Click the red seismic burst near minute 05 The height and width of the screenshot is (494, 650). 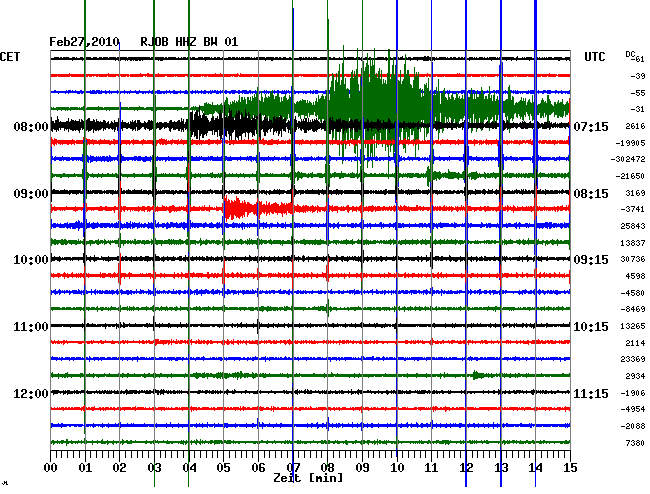pos(257,208)
